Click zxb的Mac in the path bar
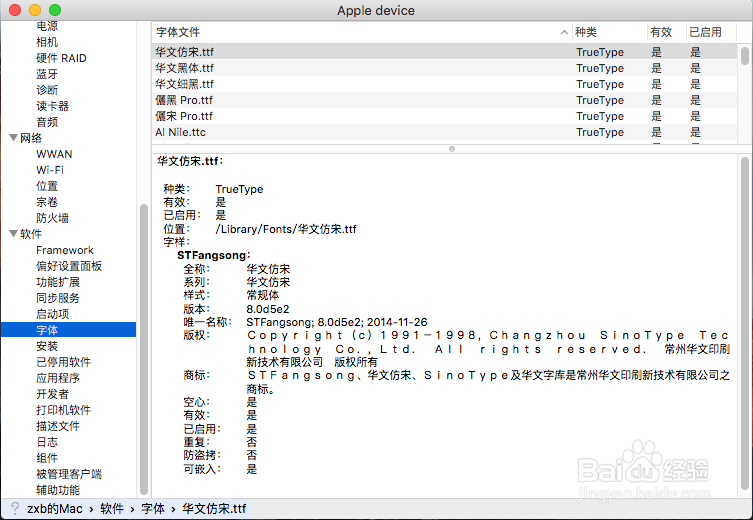The height and width of the screenshot is (520, 753). pos(55,508)
